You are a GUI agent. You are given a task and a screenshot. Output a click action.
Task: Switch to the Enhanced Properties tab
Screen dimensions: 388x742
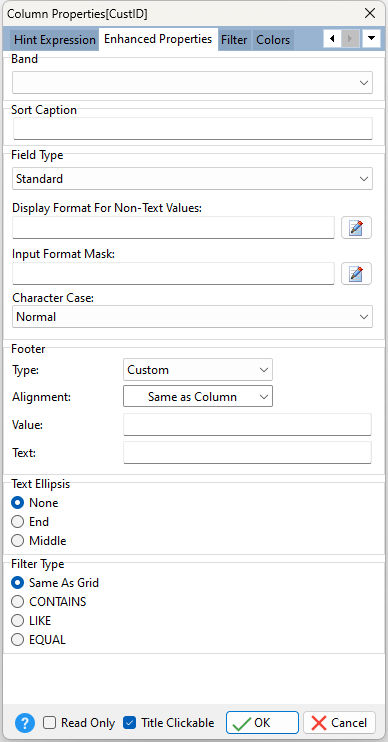click(158, 39)
